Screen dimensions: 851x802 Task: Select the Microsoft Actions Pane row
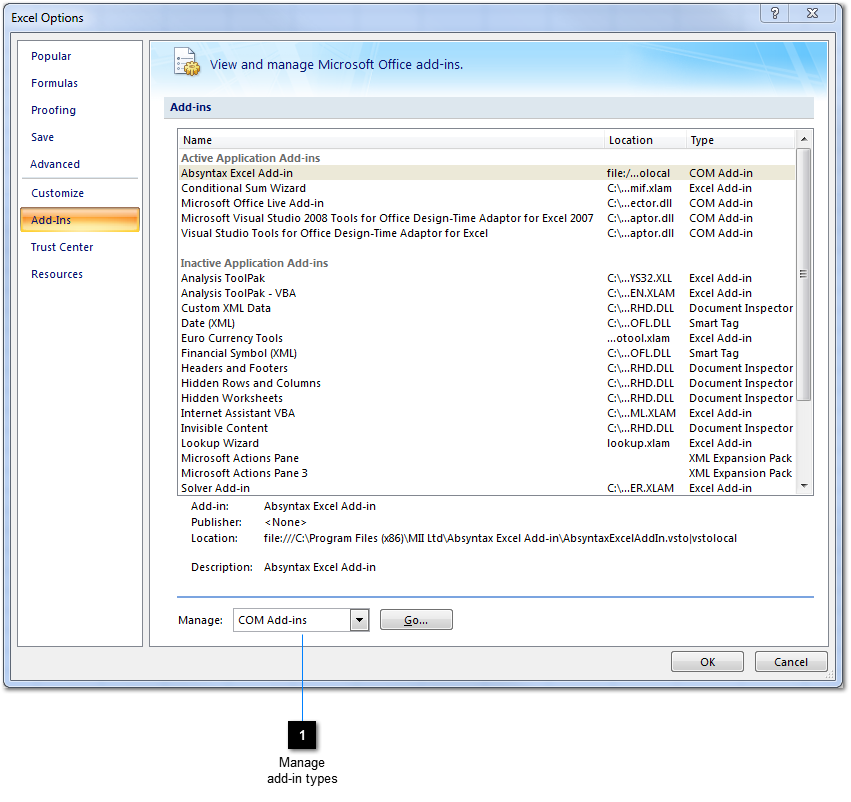point(487,458)
